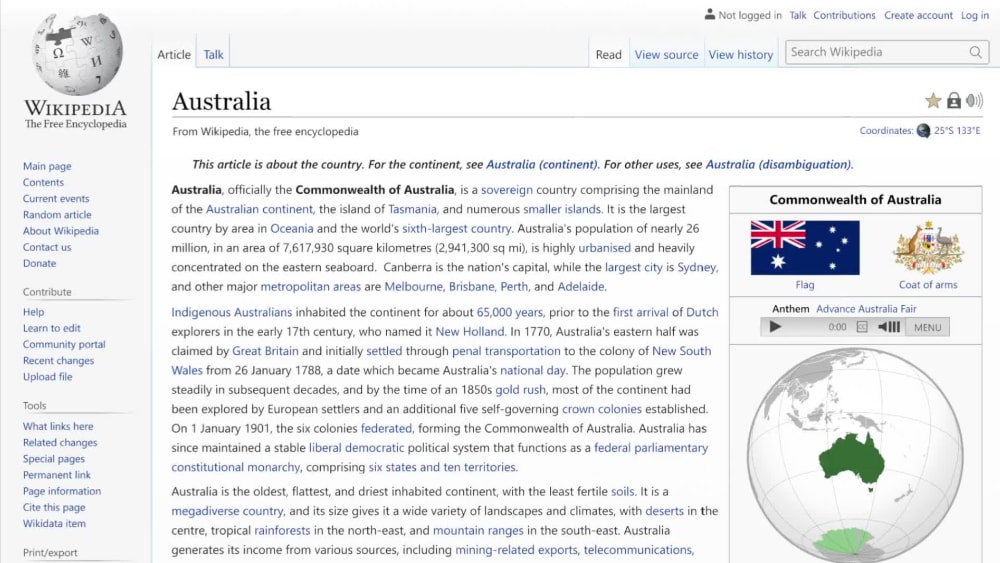Click the Log in link
The height and width of the screenshot is (563, 1000).
point(974,15)
